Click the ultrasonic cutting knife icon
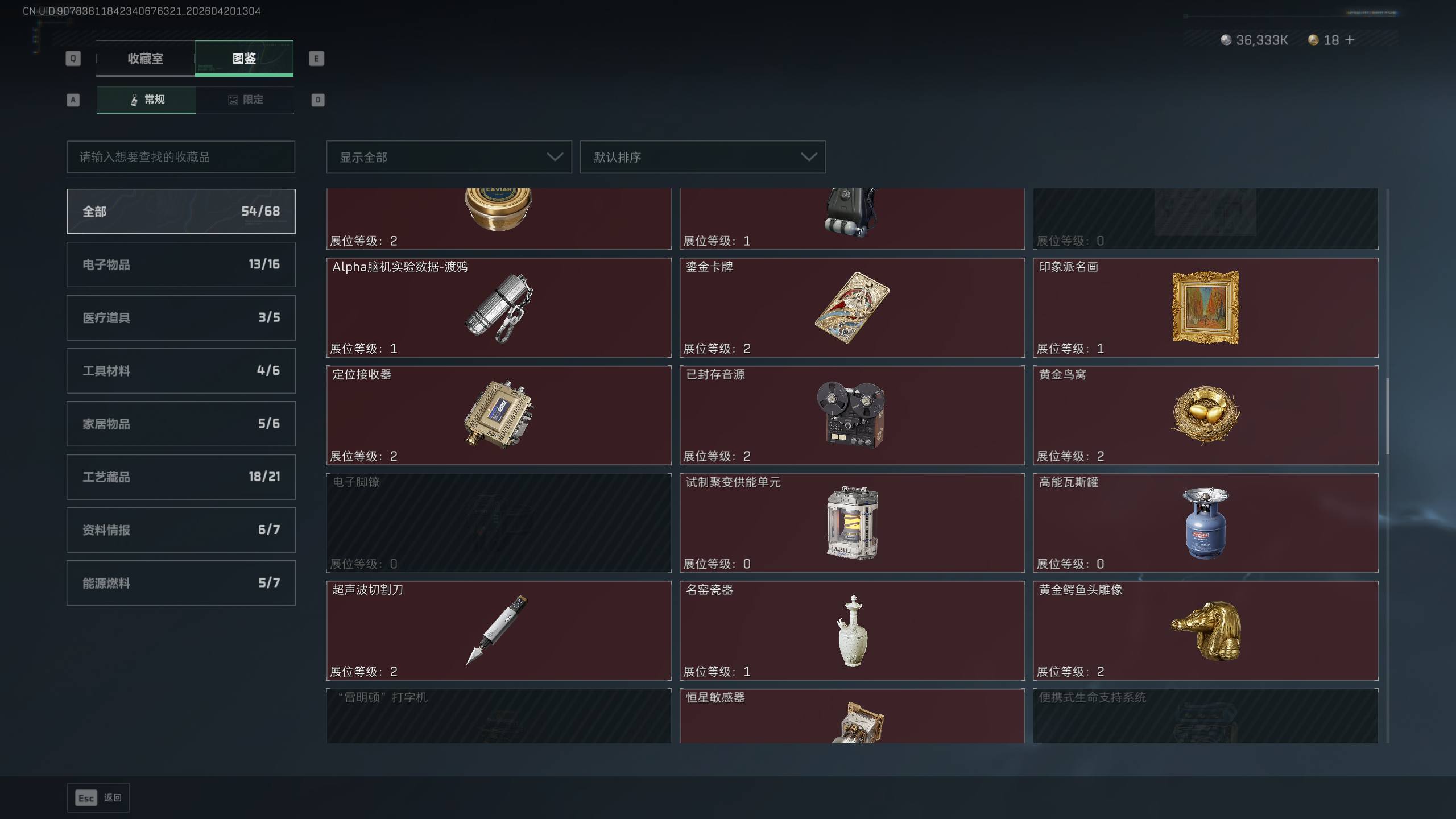The width and height of the screenshot is (1456, 819). pos(497,630)
